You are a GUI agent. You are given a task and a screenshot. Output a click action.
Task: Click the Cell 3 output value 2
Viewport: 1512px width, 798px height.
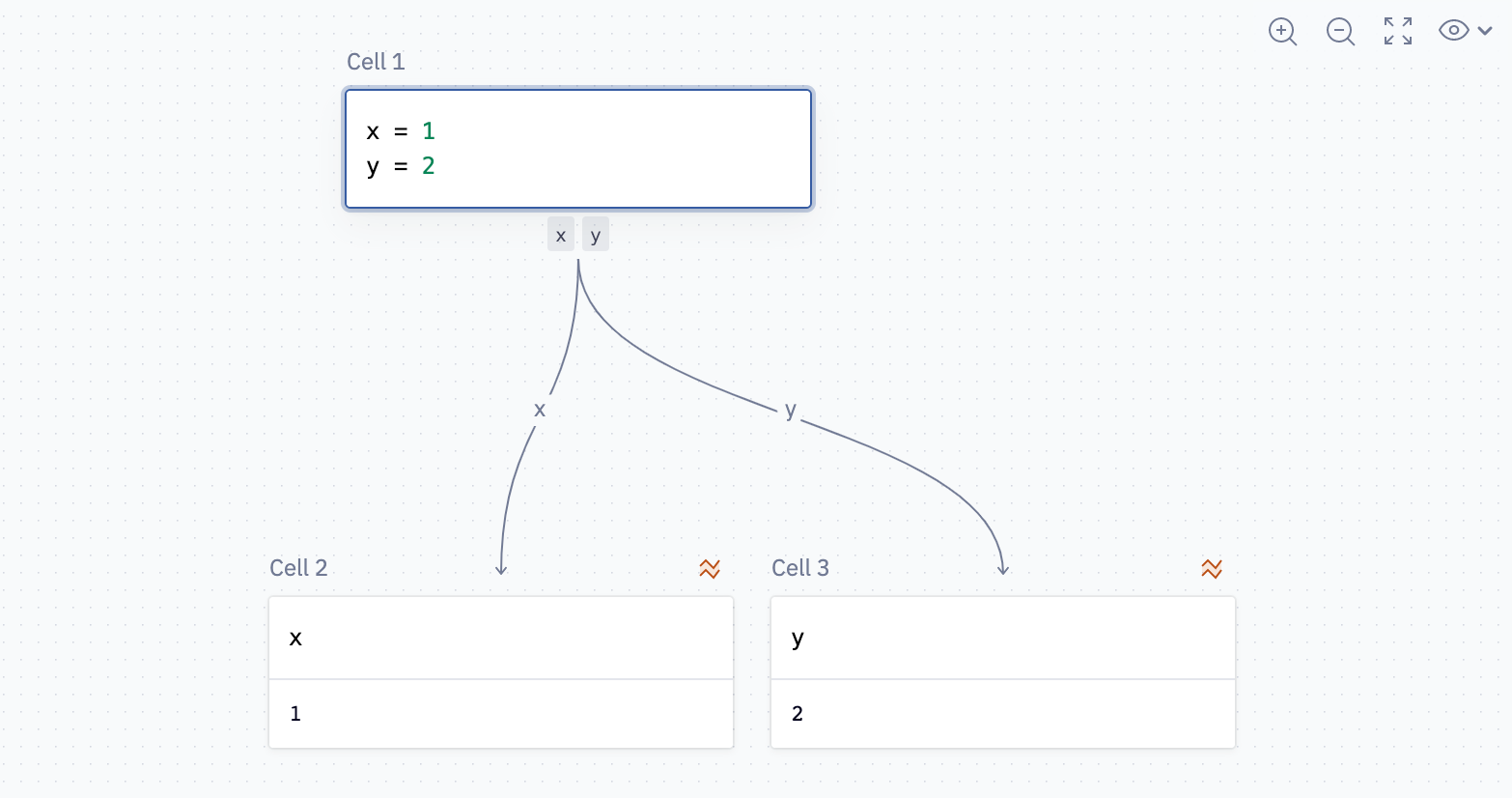(798, 714)
